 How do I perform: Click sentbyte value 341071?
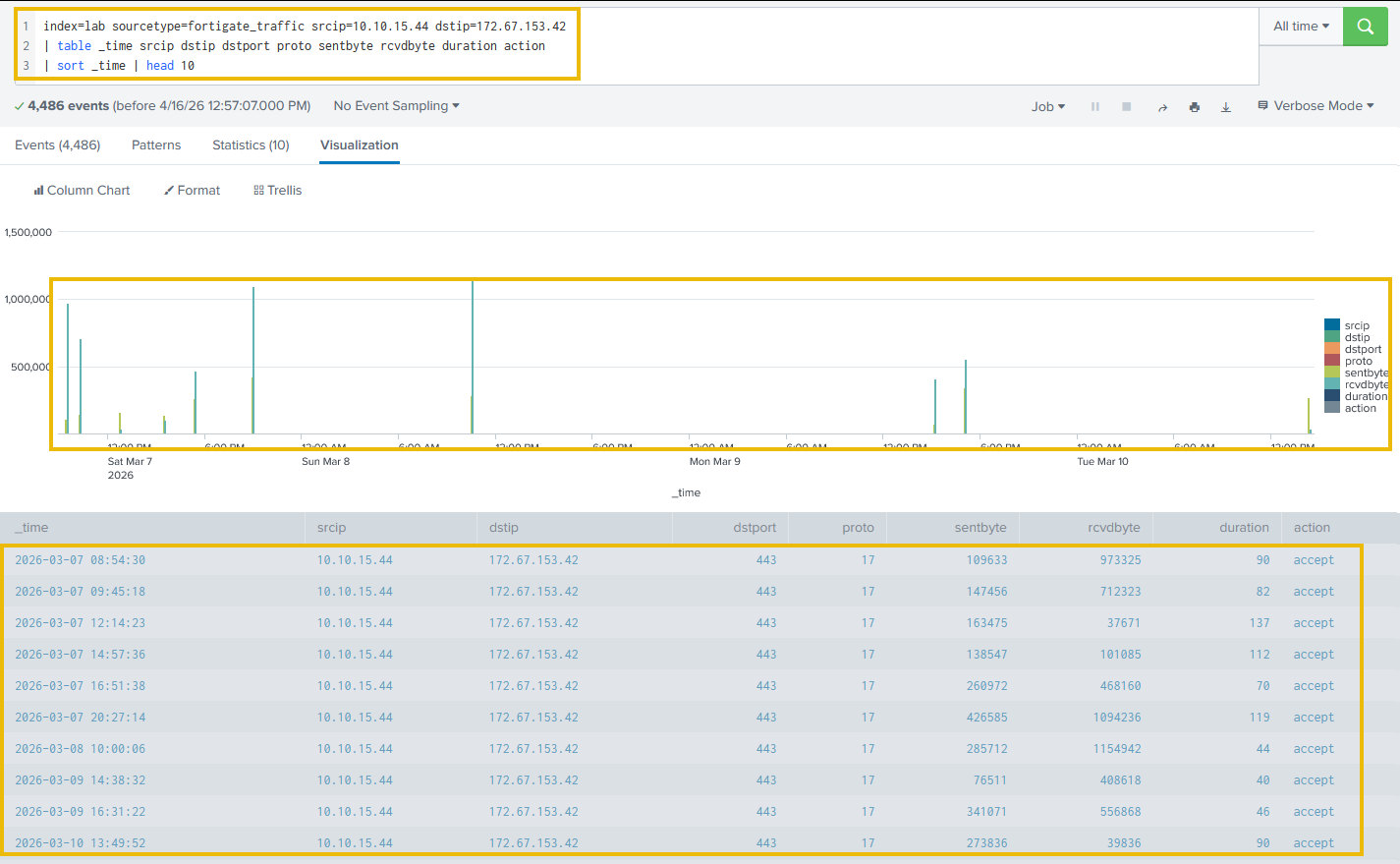pyautogui.click(x=986, y=812)
